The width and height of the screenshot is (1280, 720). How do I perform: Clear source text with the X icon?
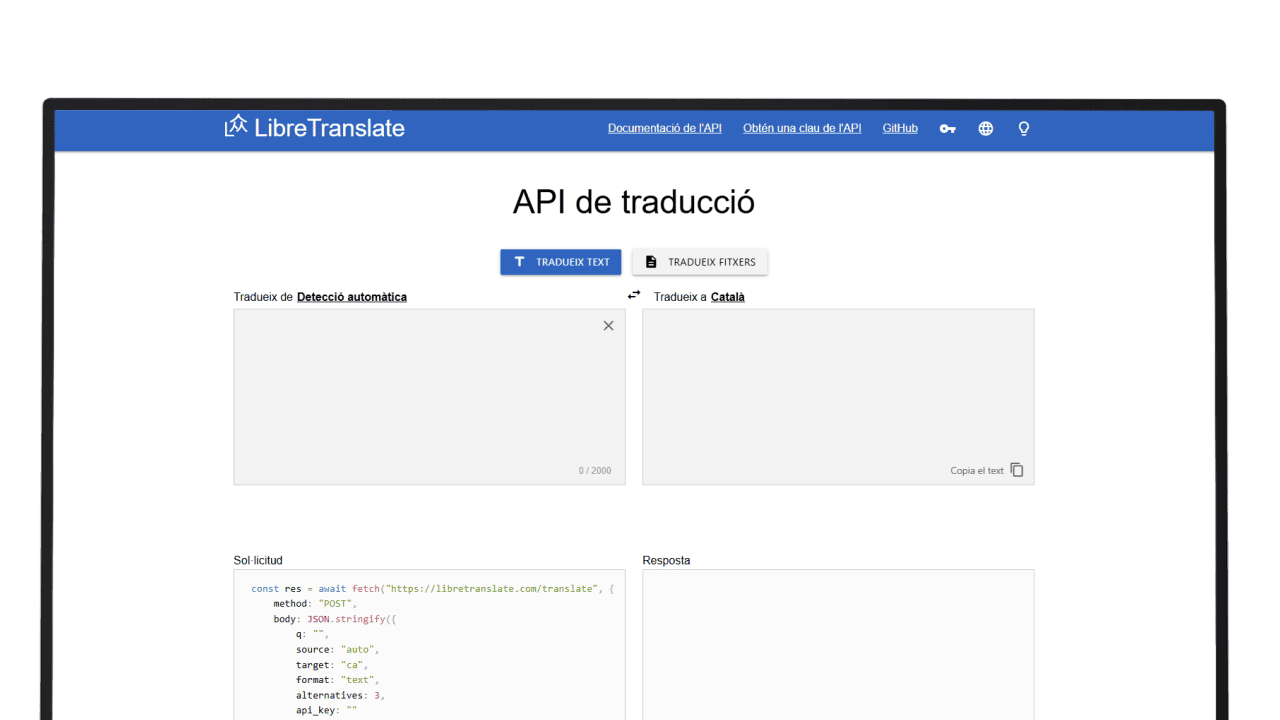[608, 326]
